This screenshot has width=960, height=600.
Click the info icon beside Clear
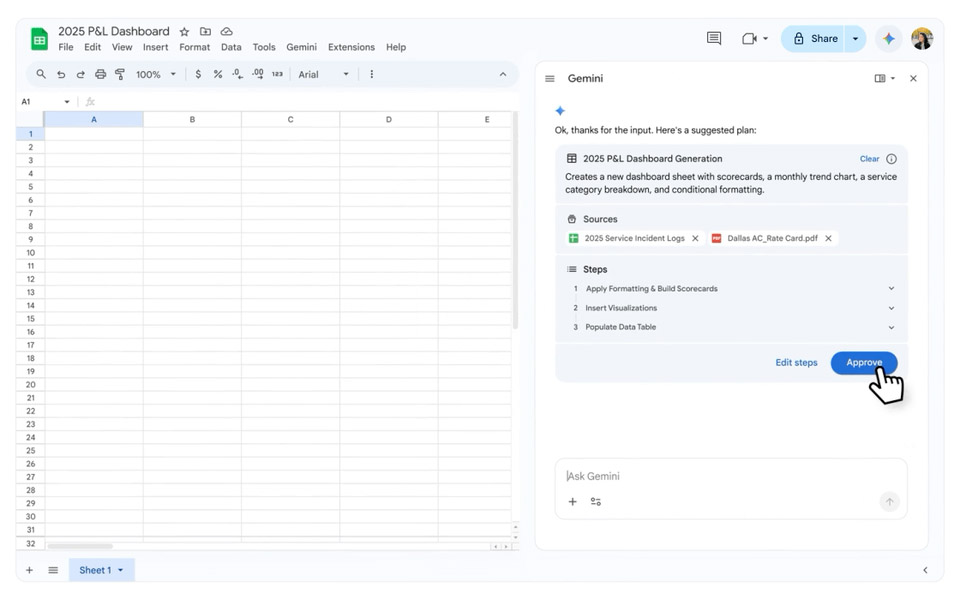(x=891, y=159)
